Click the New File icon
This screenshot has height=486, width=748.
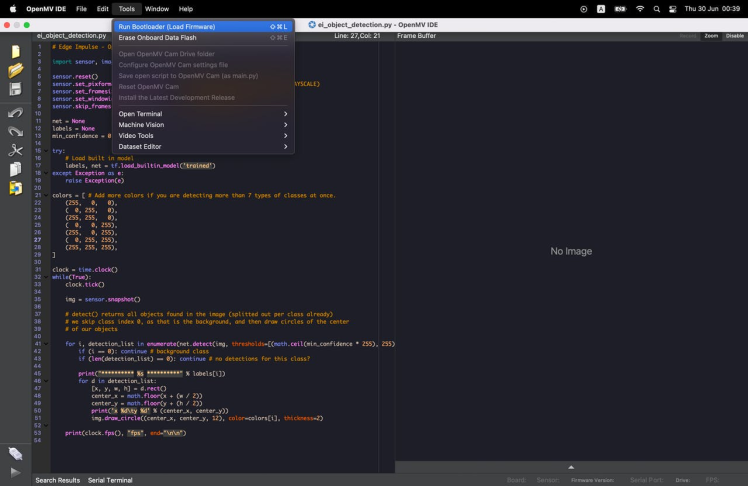point(15,51)
